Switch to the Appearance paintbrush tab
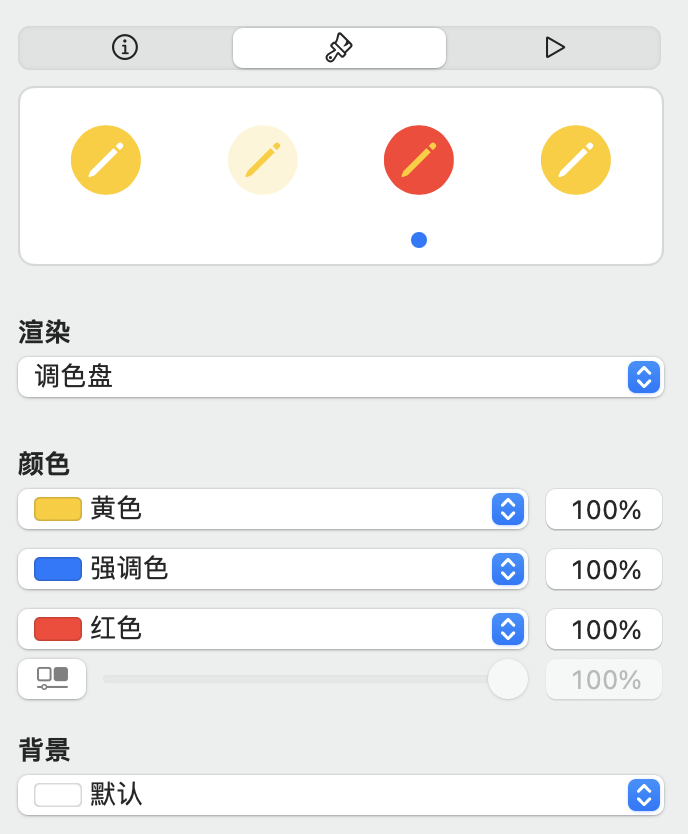688x834 pixels. coord(339,47)
